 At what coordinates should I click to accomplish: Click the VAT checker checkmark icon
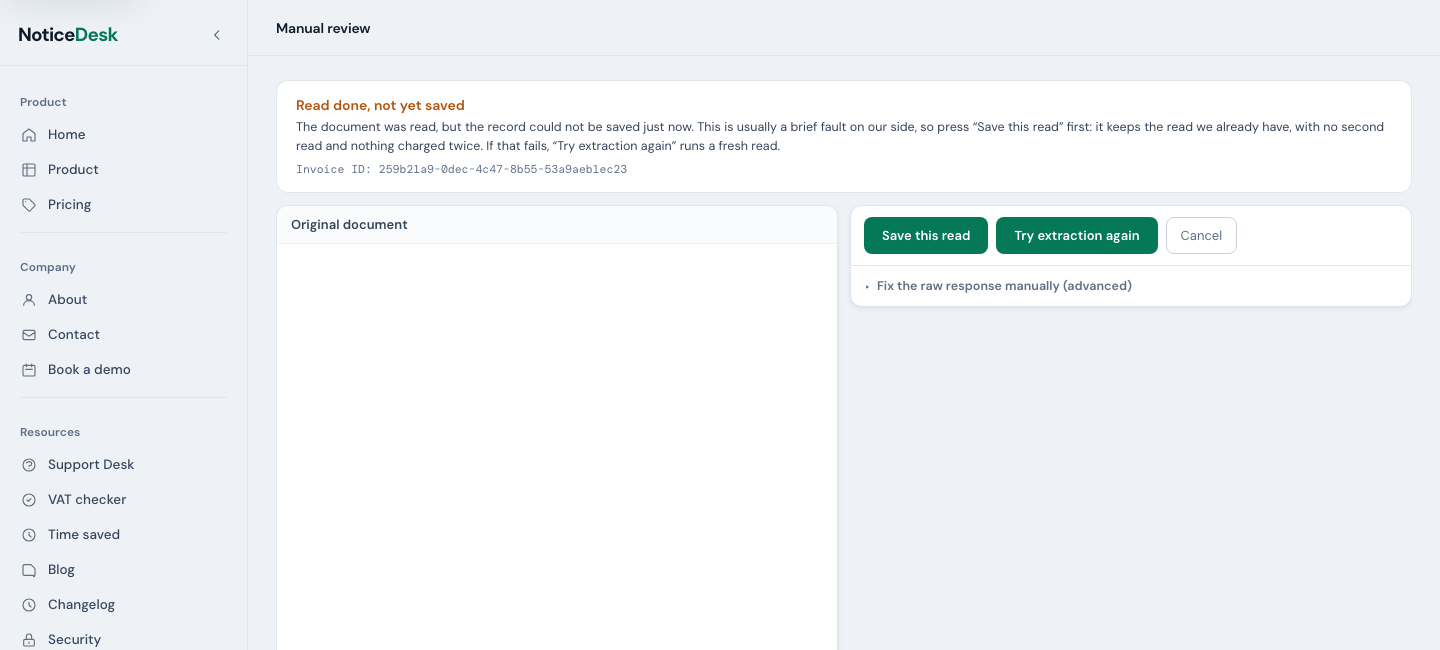pyautogui.click(x=29, y=500)
